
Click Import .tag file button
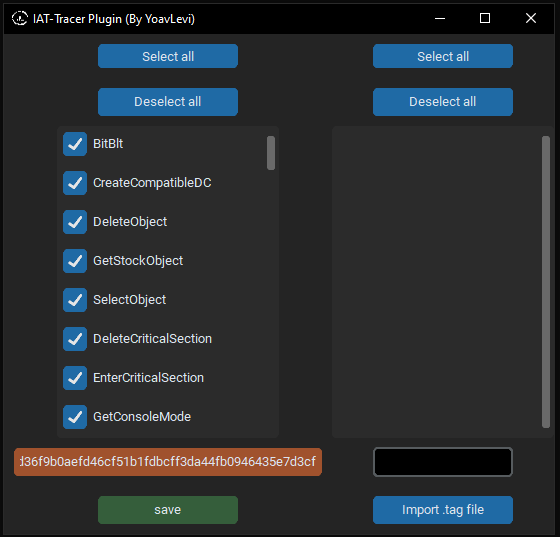pos(443,510)
